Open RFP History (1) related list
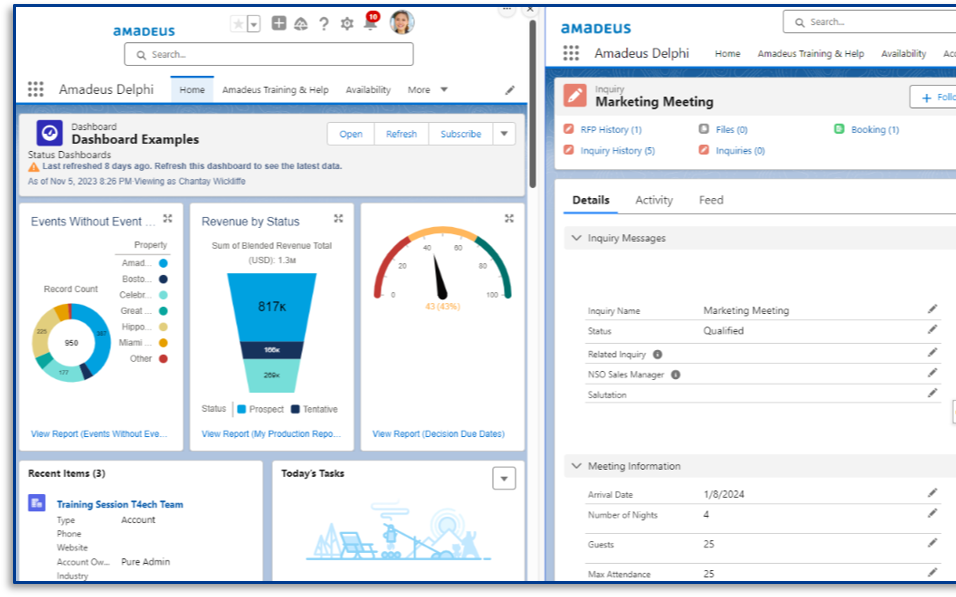The width and height of the screenshot is (956, 597). pyautogui.click(x=610, y=130)
